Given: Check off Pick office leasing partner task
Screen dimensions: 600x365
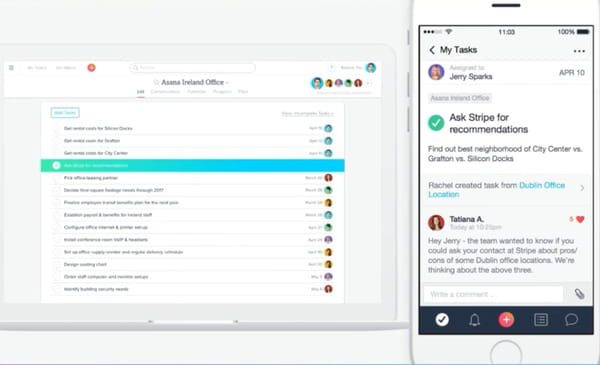Looking at the screenshot, I should click(x=57, y=178).
